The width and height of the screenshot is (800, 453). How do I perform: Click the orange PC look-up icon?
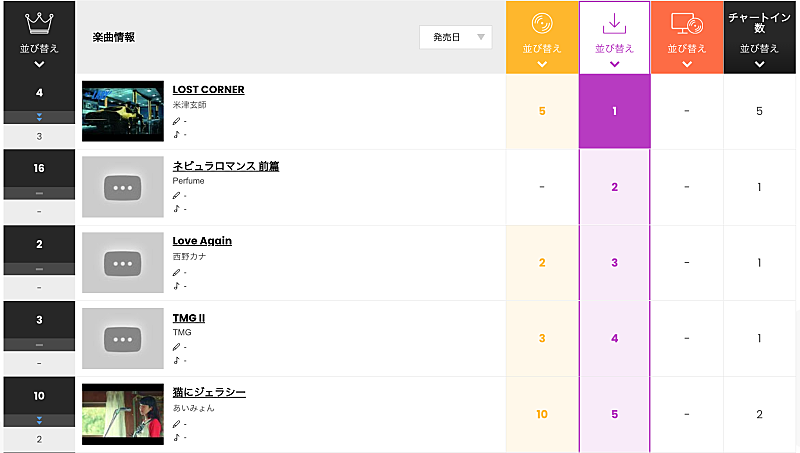686,22
